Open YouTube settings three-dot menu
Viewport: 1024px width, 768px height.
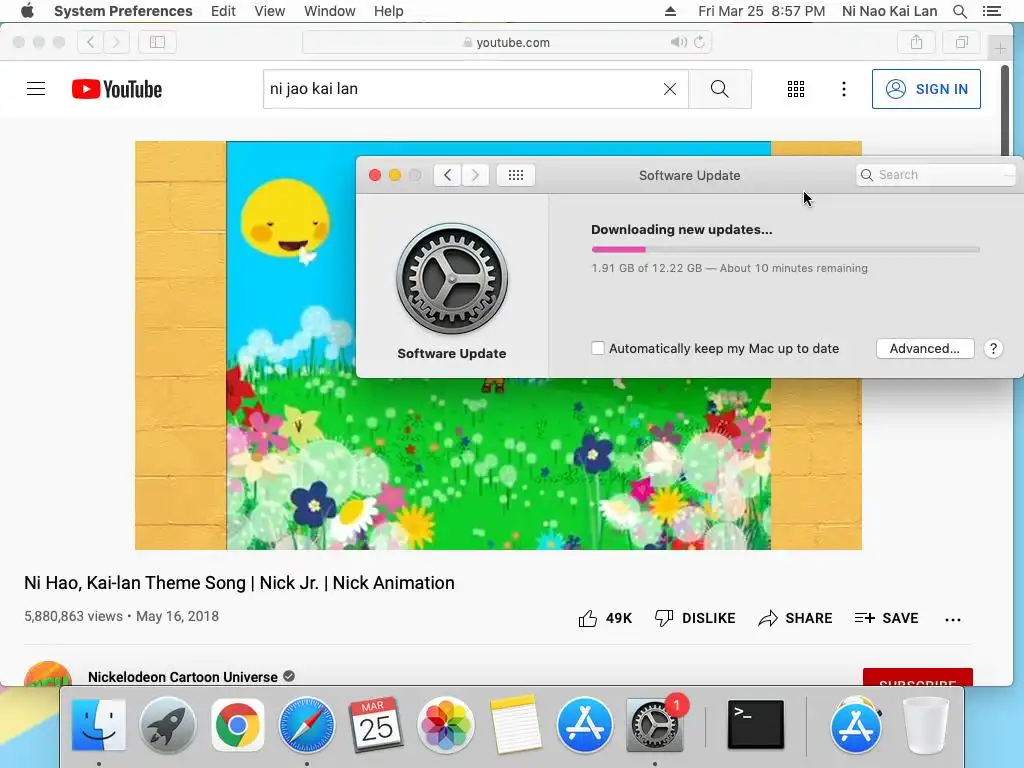(844, 89)
